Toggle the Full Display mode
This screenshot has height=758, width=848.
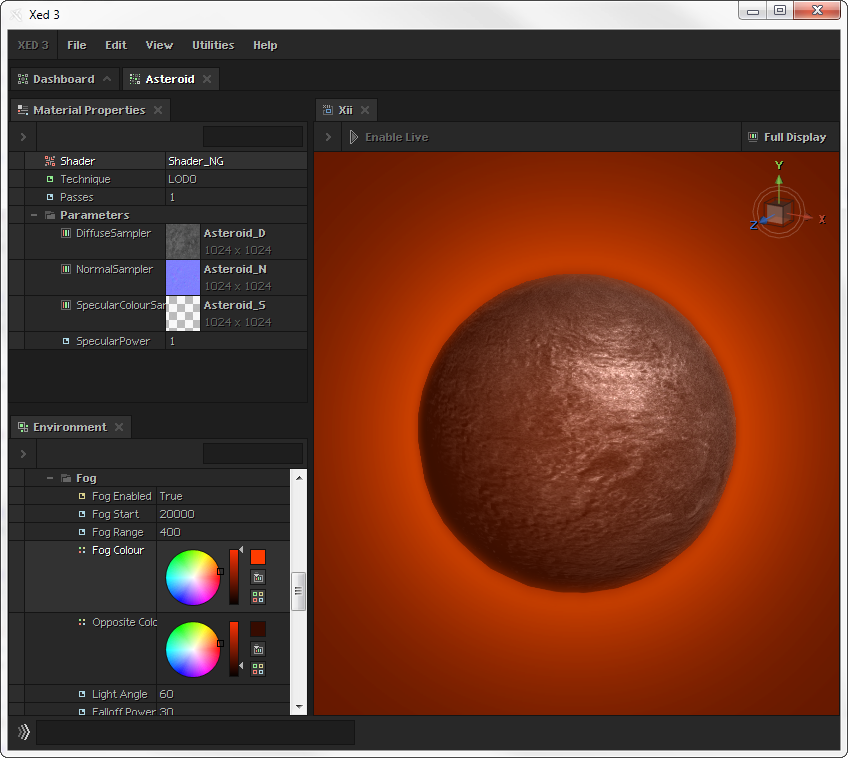787,137
